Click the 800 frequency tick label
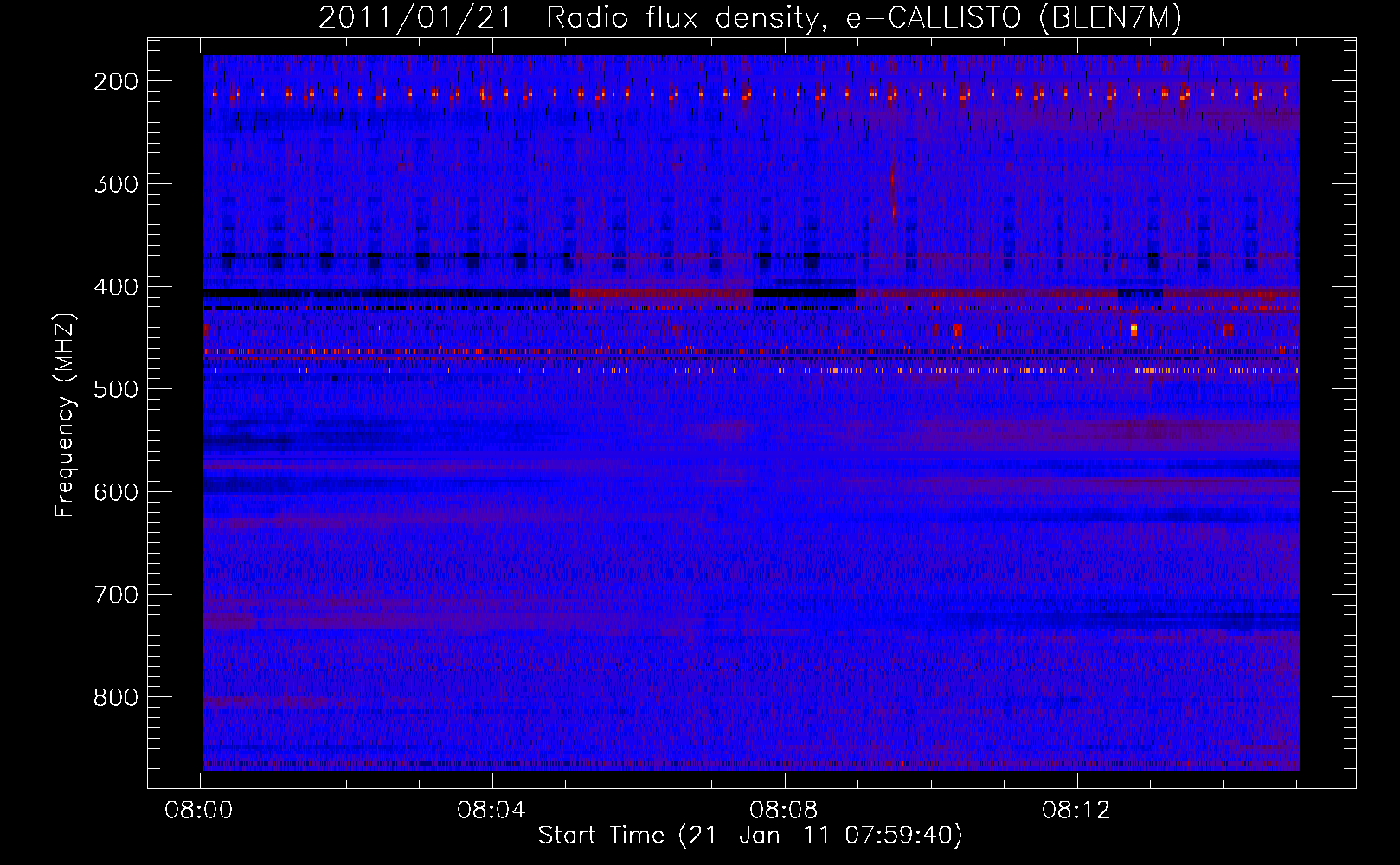 click(116, 697)
